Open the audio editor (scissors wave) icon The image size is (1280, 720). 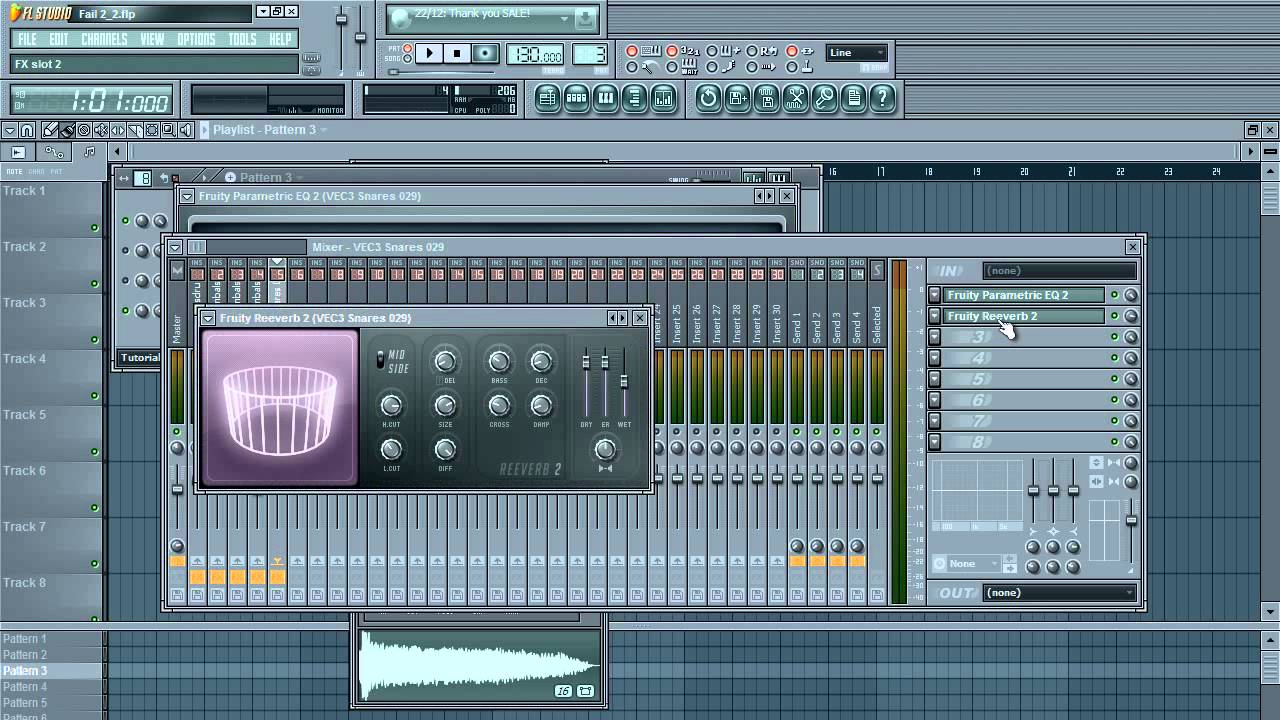pyautogui.click(x=795, y=98)
